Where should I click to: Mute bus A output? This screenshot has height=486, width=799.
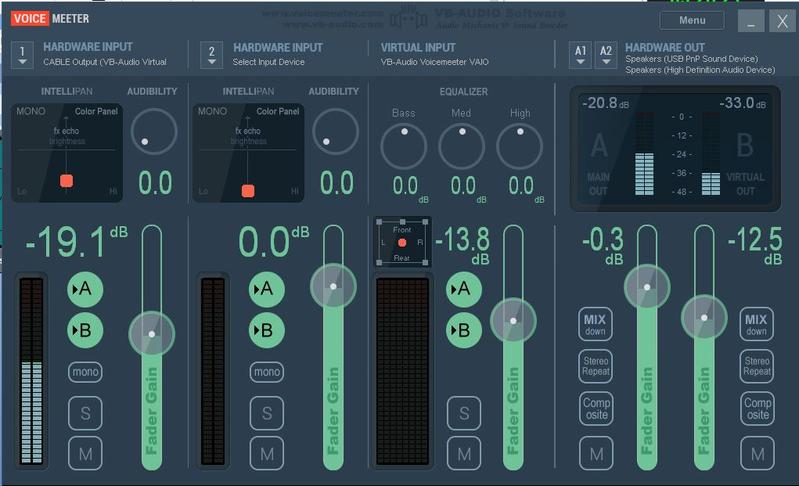[x=596, y=453]
